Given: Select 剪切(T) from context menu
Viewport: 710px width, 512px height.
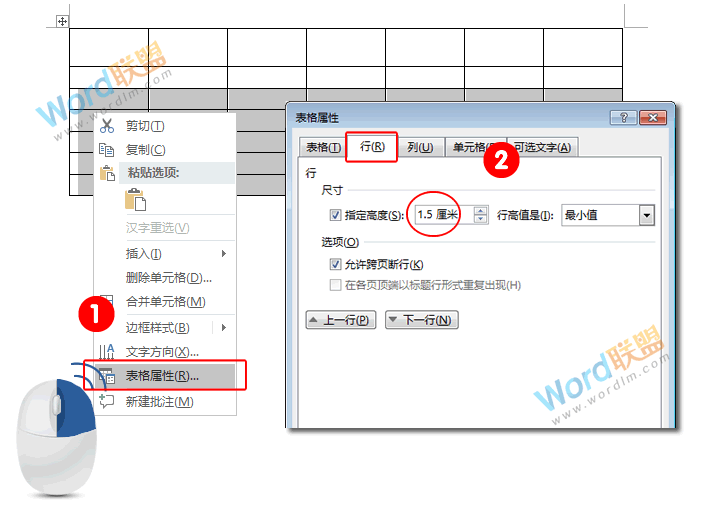Looking at the screenshot, I should [145, 126].
